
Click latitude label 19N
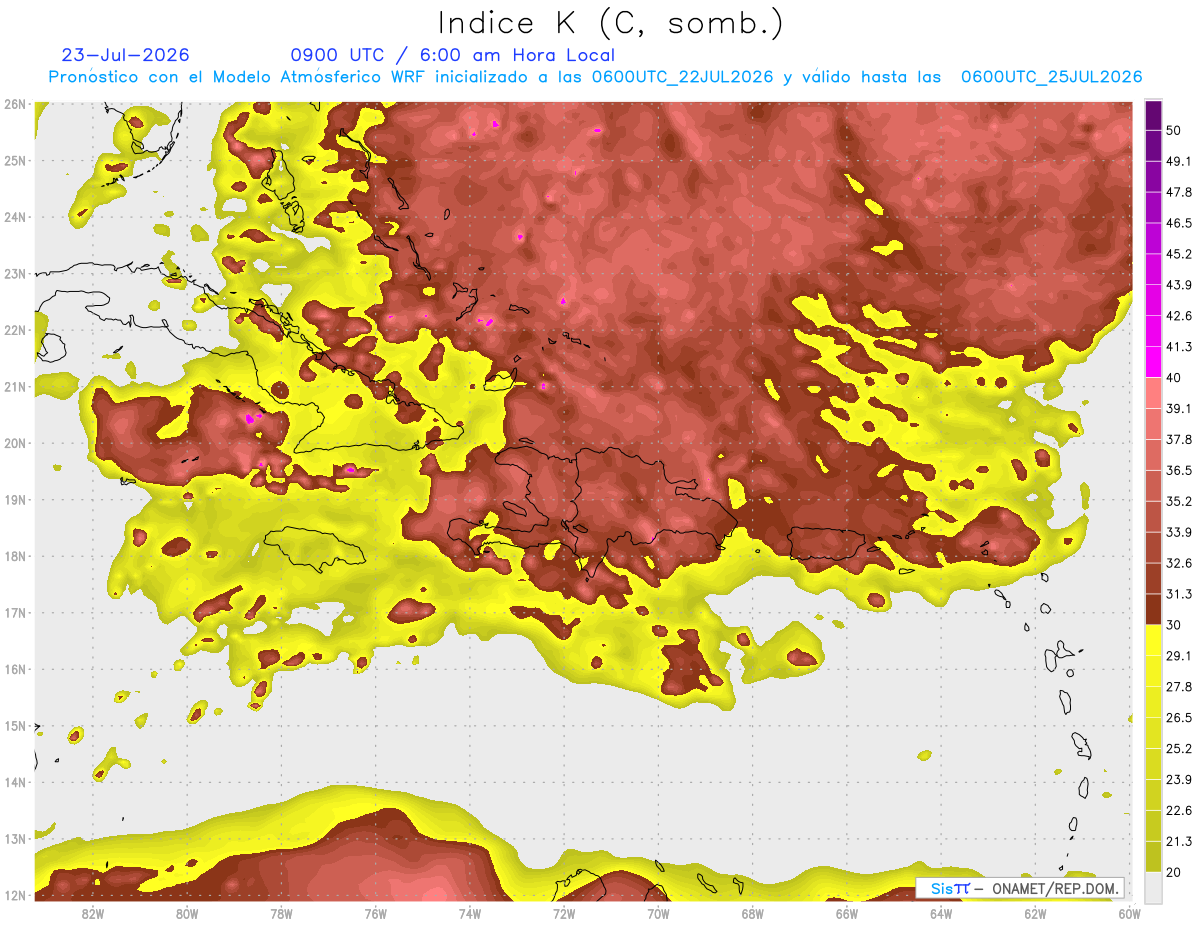[15, 499]
